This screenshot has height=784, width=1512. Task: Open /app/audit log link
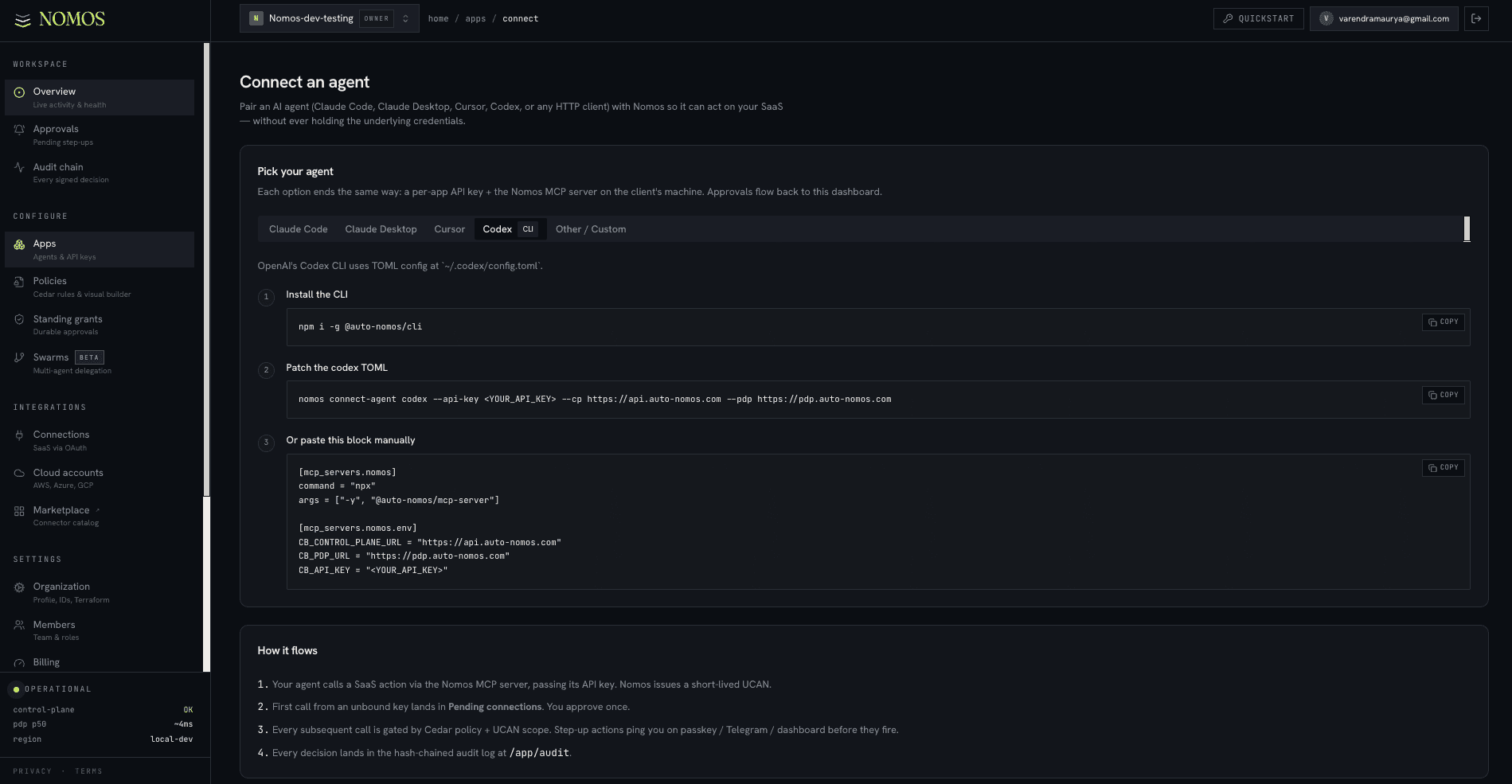pyautogui.click(x=539, y=753)
